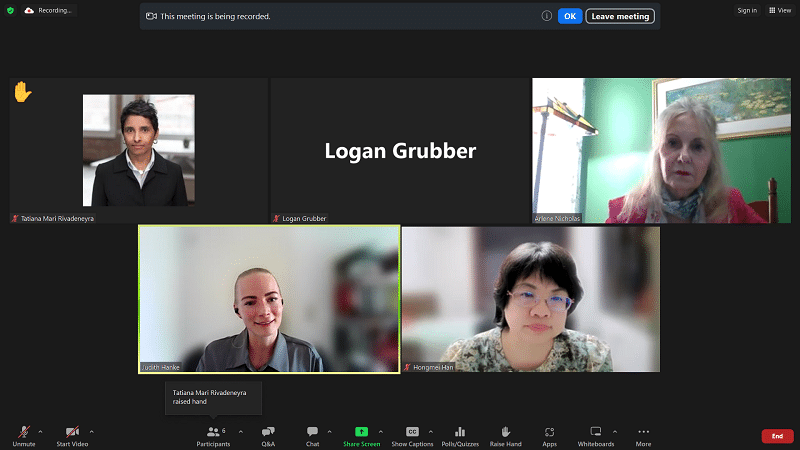This screenshot has height=450, width=800.
Task: Expand the arrow next to Start Video
Action: pos(90,431)
